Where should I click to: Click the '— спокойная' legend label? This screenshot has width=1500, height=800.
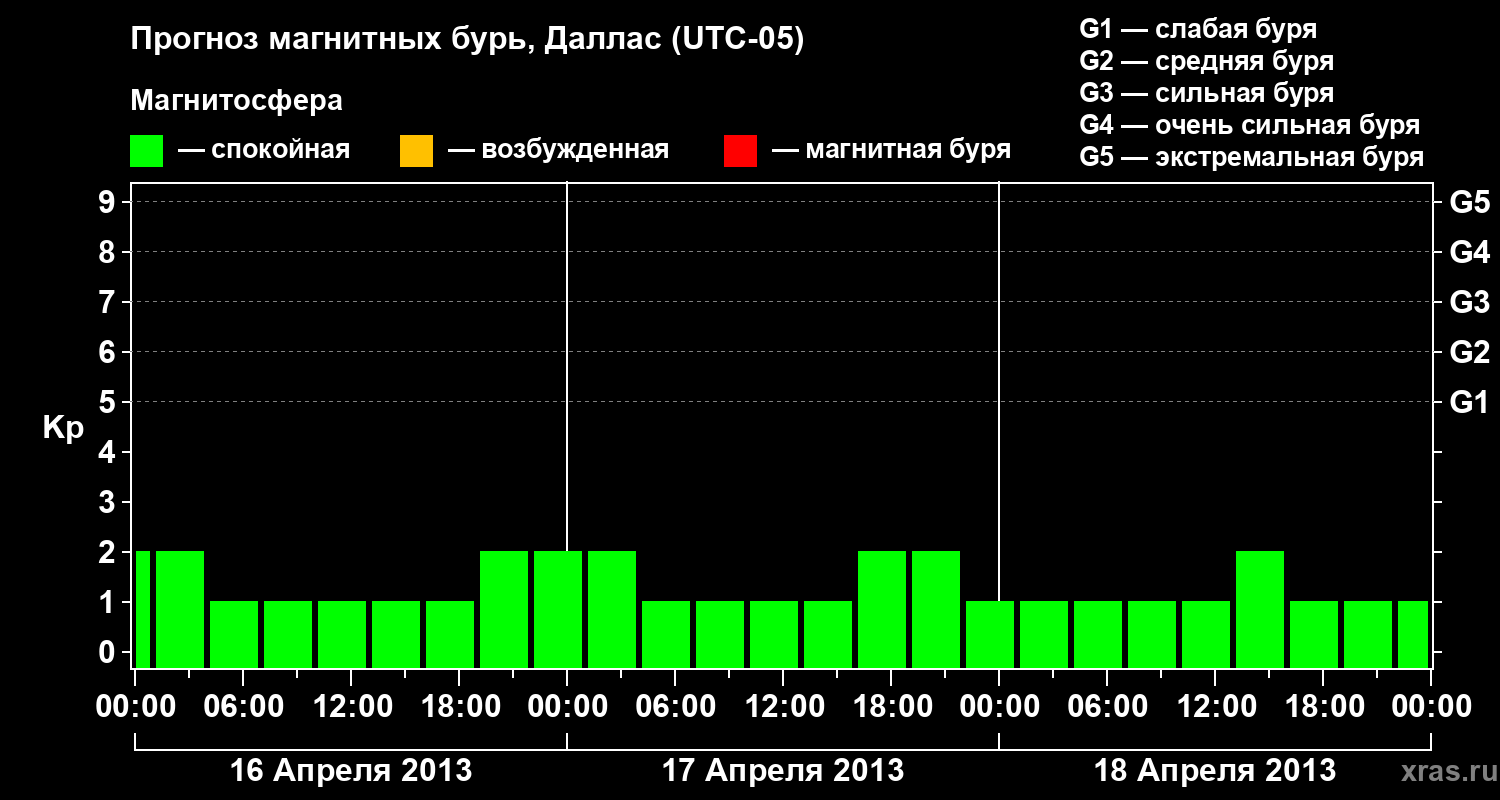(264, 150)
